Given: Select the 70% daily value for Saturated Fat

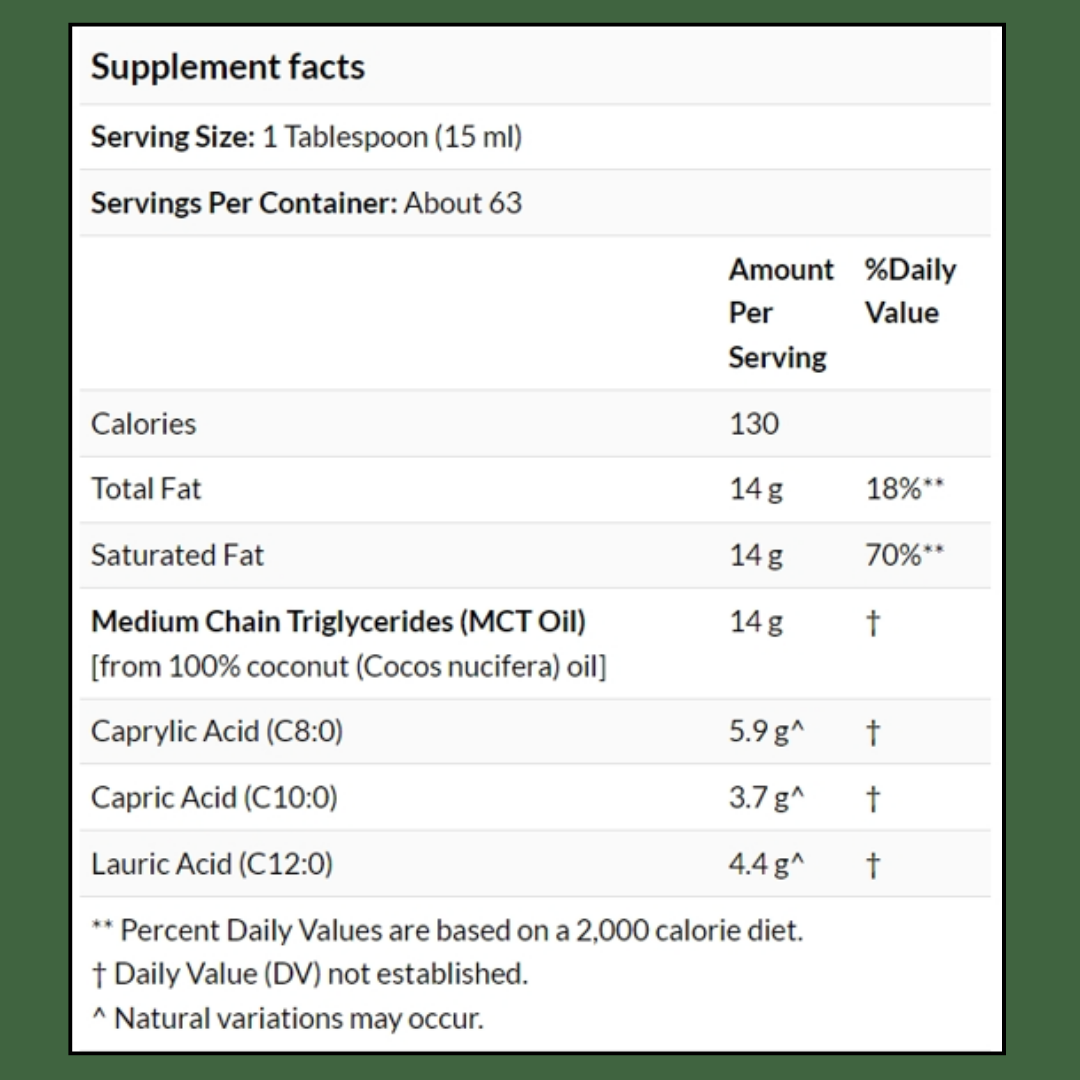Looking at the screenshot, I should pos(904,555).
